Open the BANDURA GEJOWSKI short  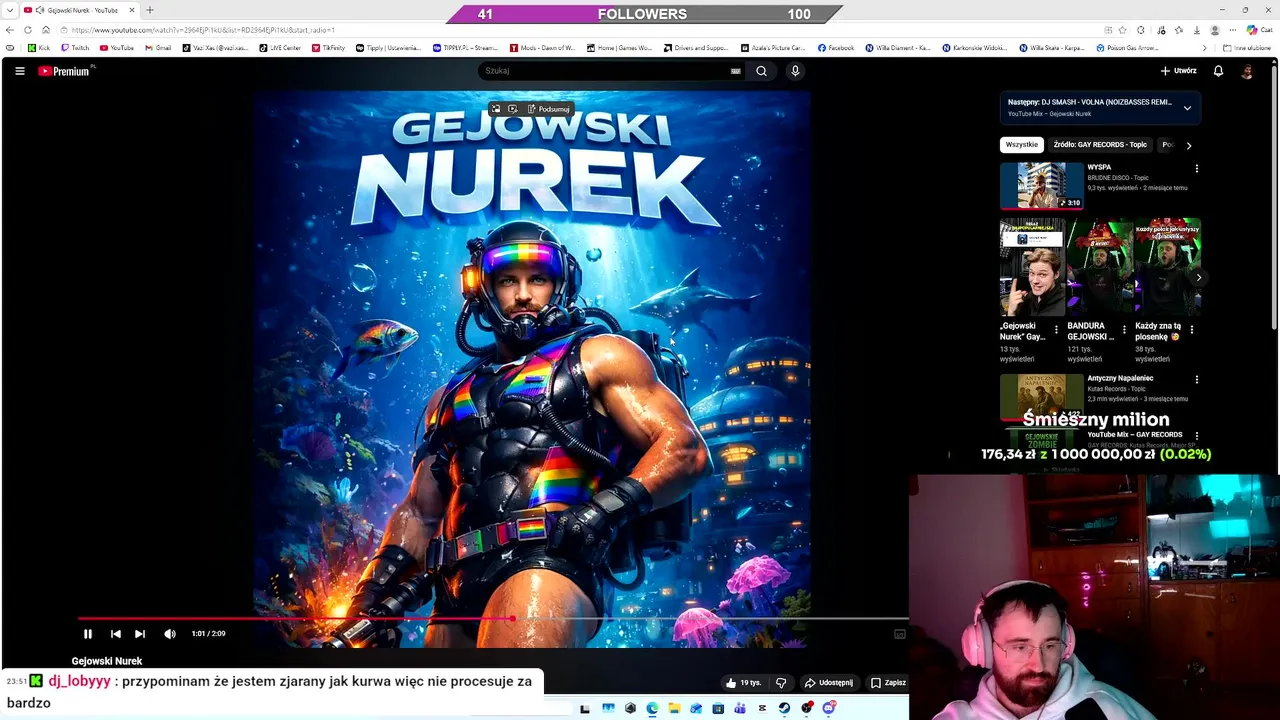(1099, 267)
